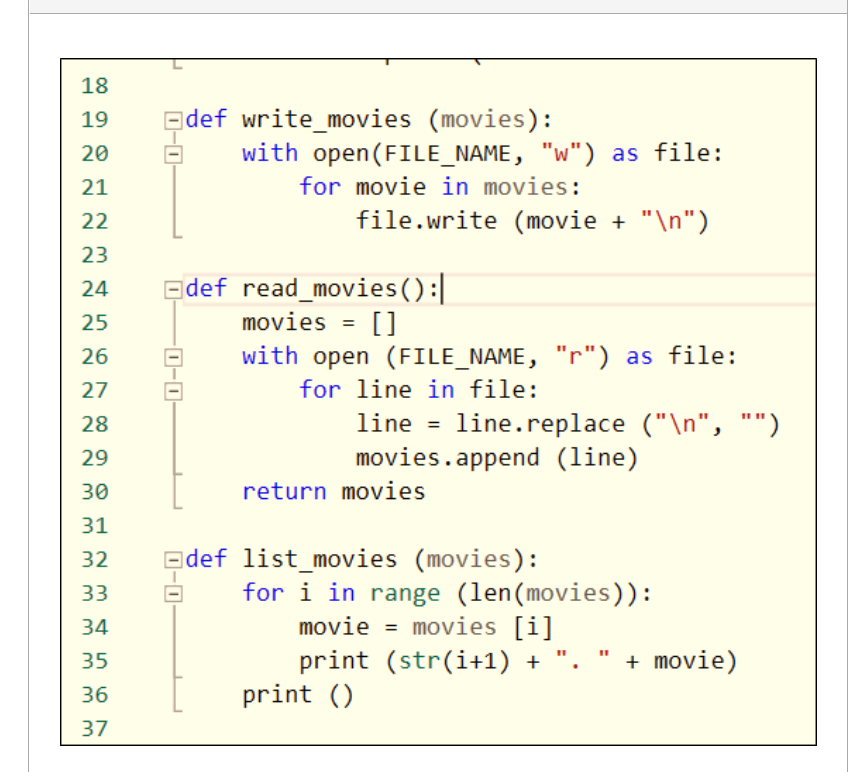Click the fold marker beside for movie in movies
The width and height of the screenshot is (849, 772).
(172, 186)
